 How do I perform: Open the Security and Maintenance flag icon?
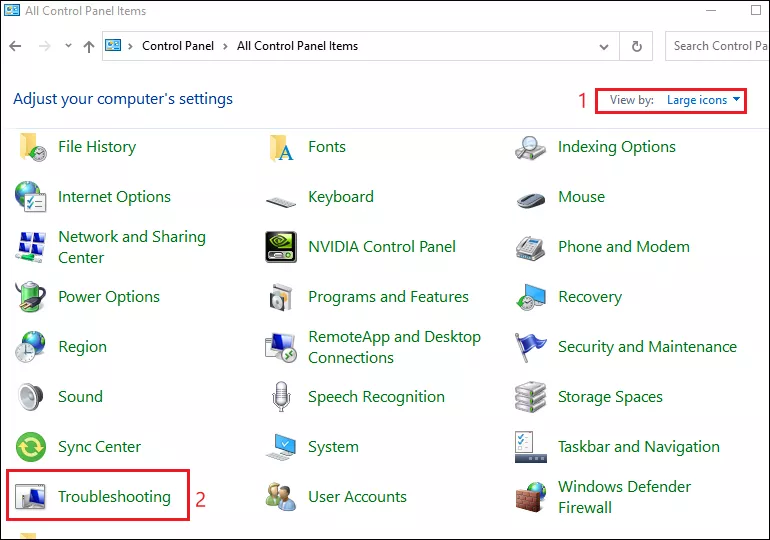(x=530, y=347)
